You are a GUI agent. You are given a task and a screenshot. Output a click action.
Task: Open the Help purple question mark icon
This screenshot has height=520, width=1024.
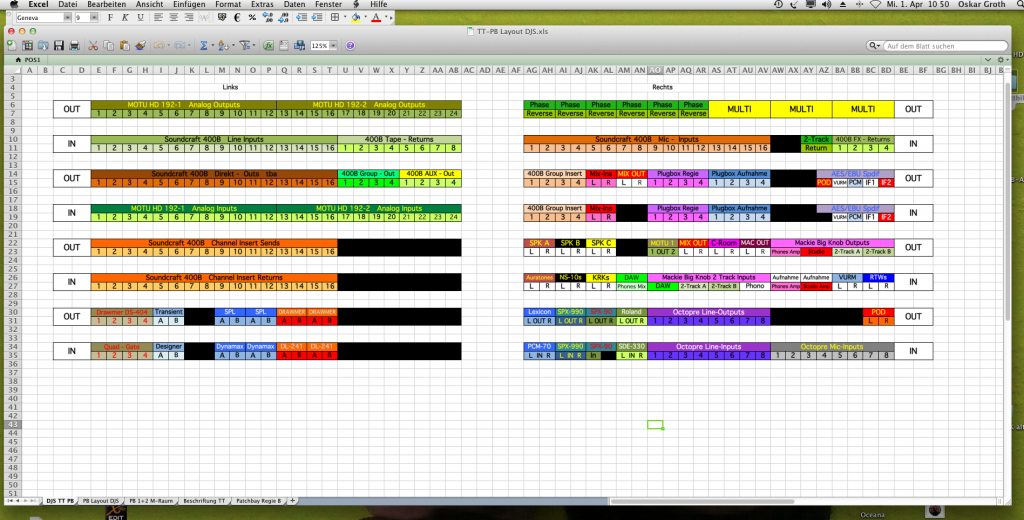pos(350,46)
